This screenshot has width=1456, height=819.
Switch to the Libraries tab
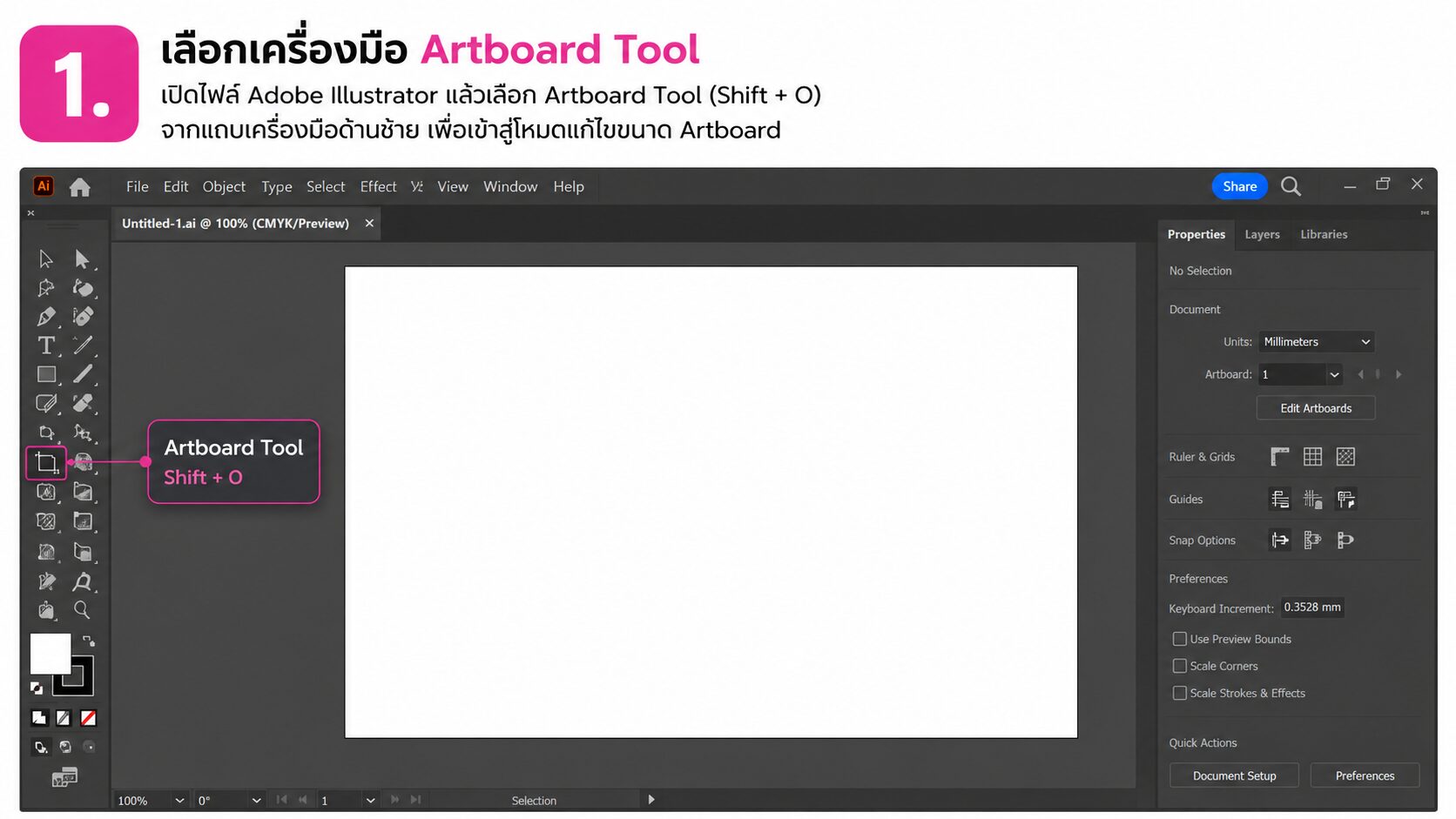click(x=1324, y=234)
